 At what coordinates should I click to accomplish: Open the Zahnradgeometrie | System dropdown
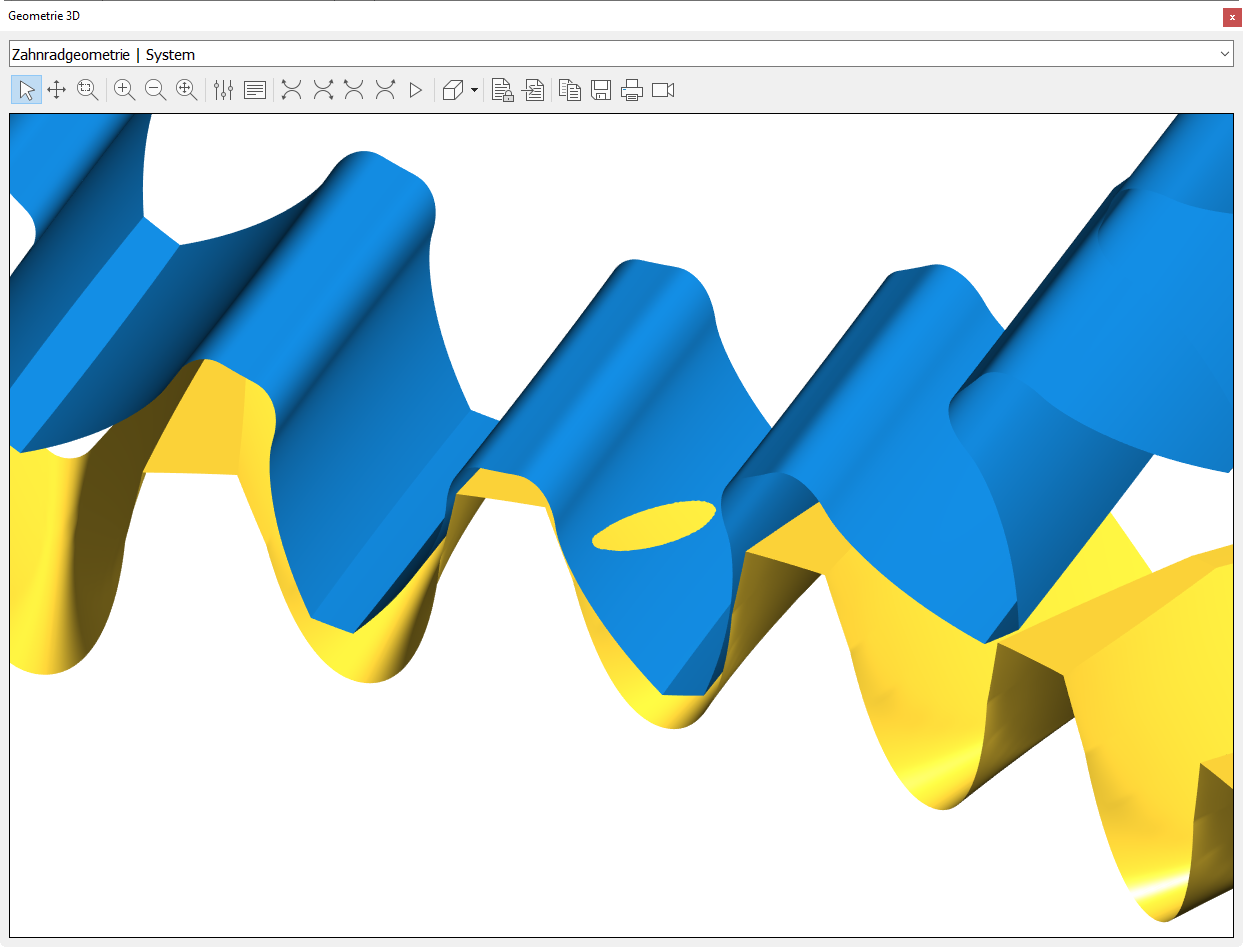tap(620, 54)
